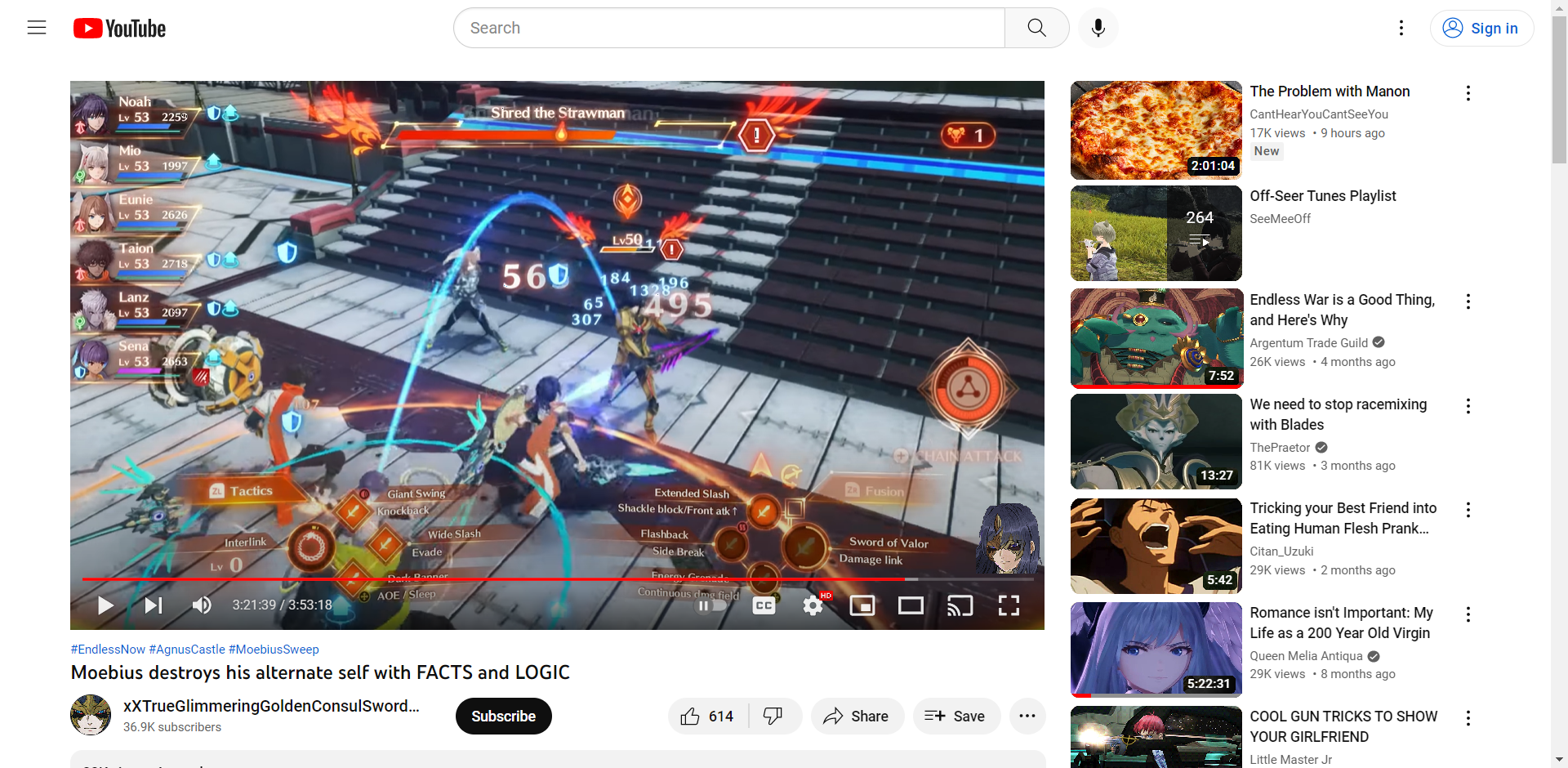Image resolution: width=1568 pixels, height=768 pixels.
Task: Open options for COOL GUN TRICKS video
Action: point(1468,718)
